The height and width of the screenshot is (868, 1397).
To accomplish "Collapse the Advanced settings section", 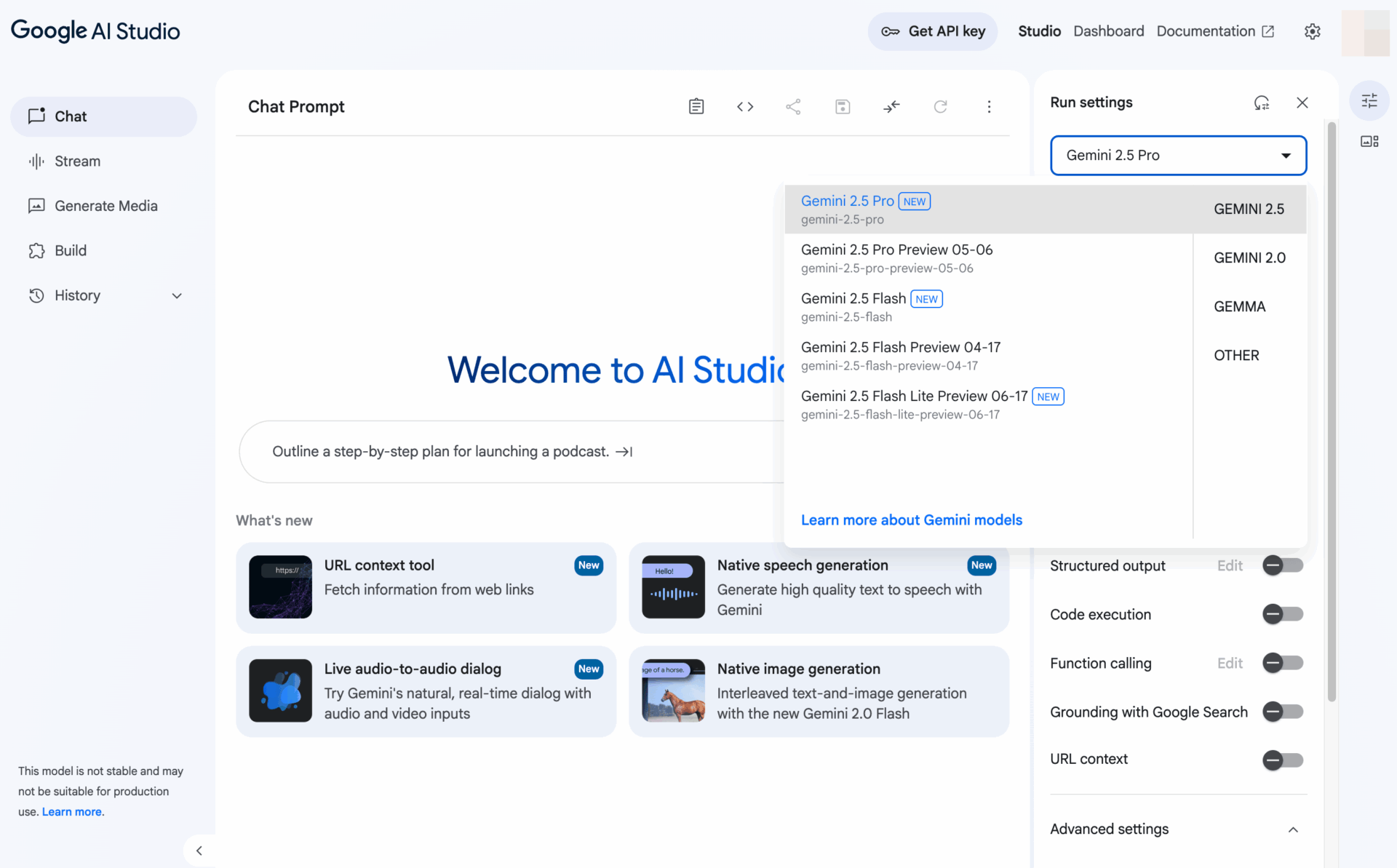I will [x=1292, y=829].
